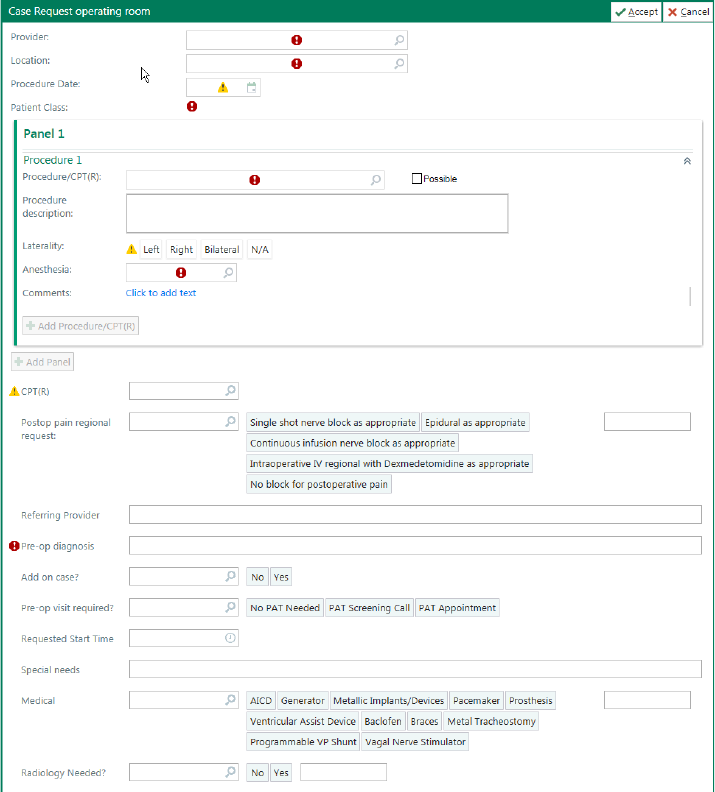Viewport: 715px width, 792px height.
Task: Choose No PAT Needed
Action: click(285, 608)
